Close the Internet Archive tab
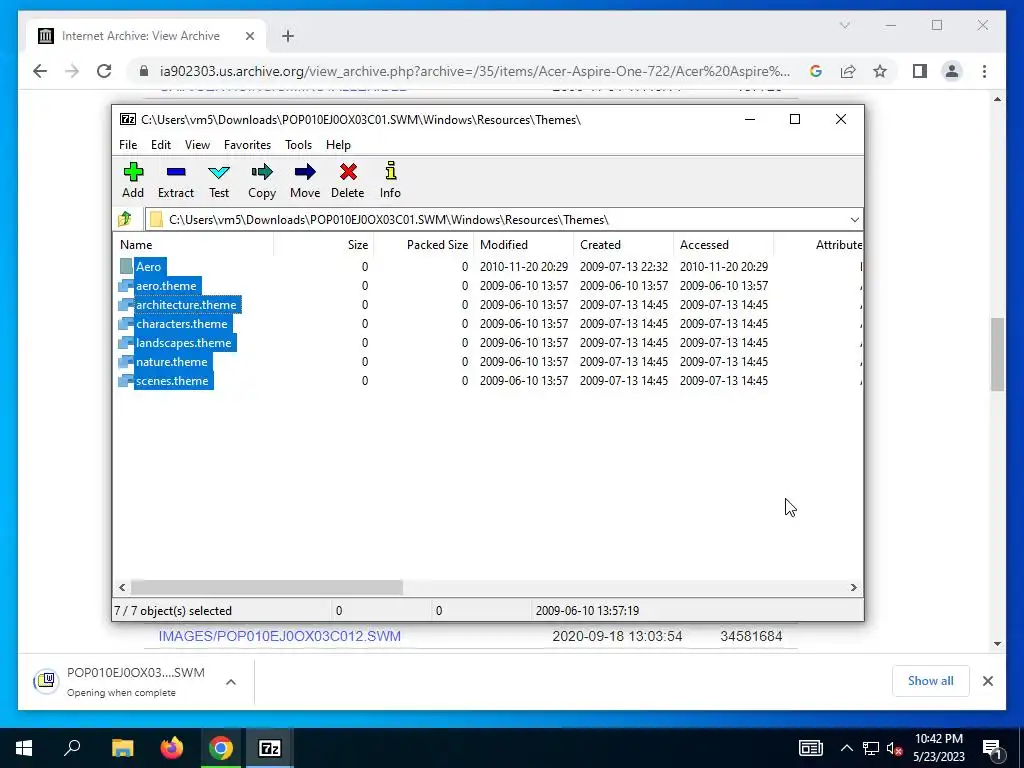This screenshot has width=1024, height=768. [249, 36]
